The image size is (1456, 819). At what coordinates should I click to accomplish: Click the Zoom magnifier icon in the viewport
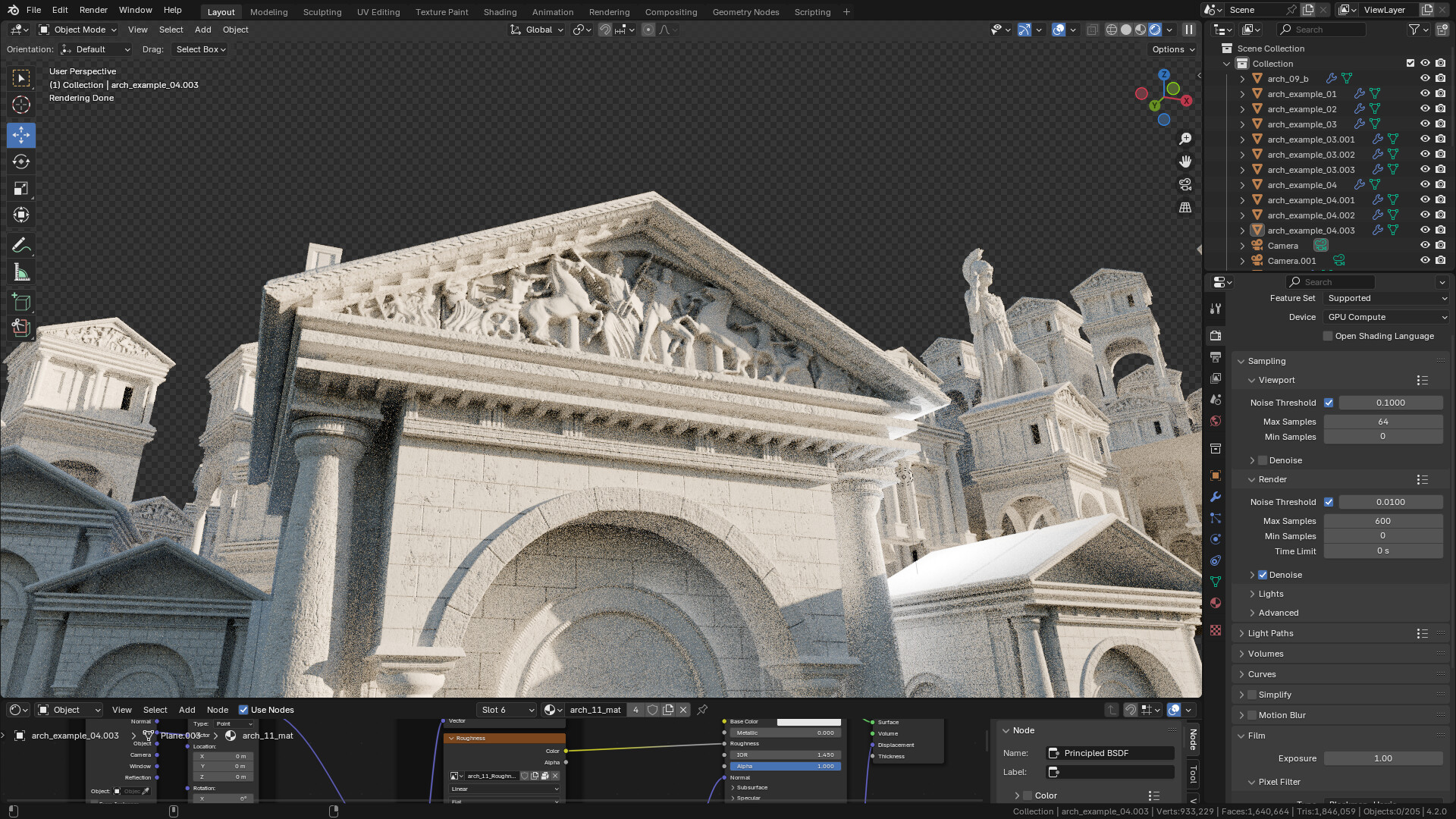[x=1185, y=138]
